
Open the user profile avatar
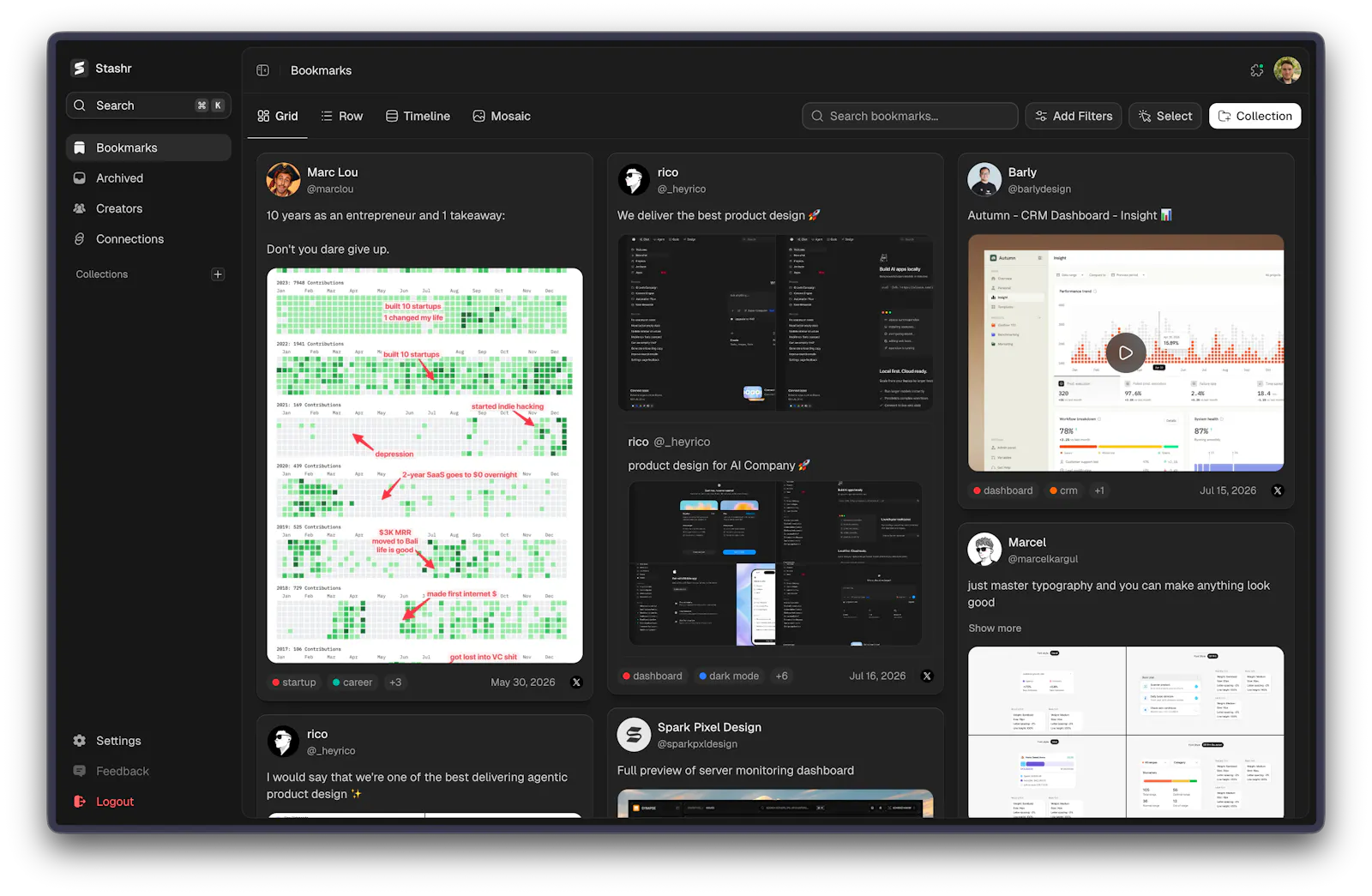(x=1287, y=70)
